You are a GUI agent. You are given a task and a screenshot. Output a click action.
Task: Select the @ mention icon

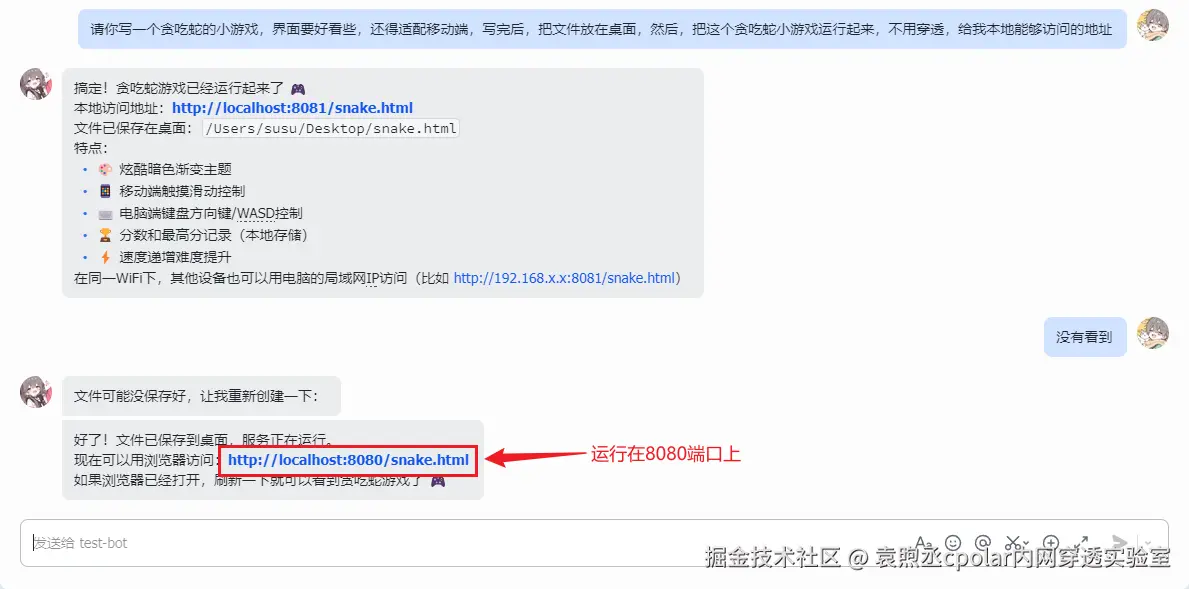(983, 543)
